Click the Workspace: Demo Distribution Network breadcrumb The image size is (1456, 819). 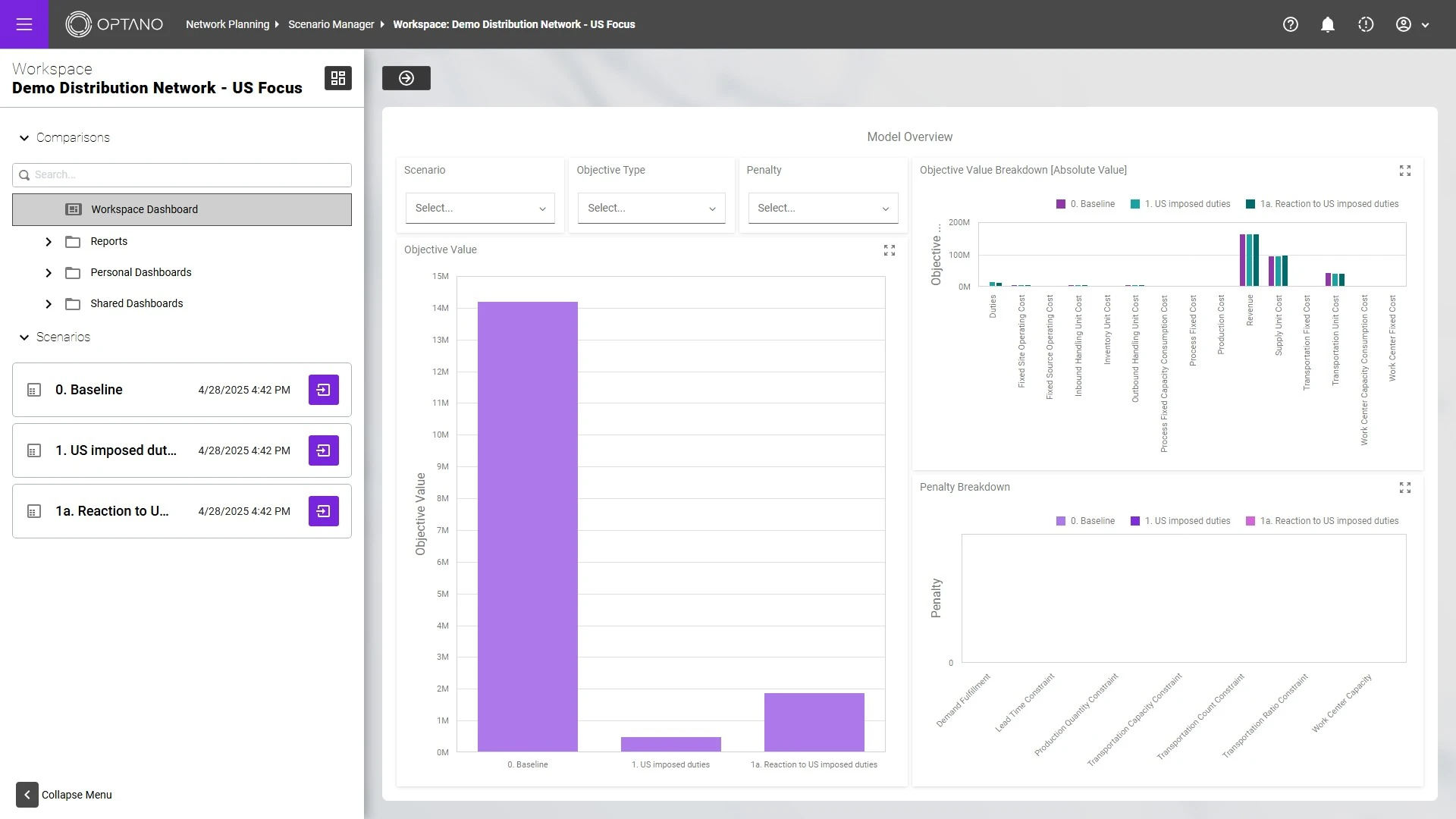pos(514,24)
